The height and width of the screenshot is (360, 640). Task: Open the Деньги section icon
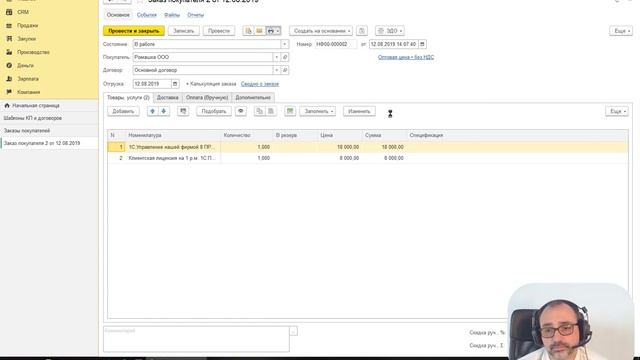click(x=9, y=65)
